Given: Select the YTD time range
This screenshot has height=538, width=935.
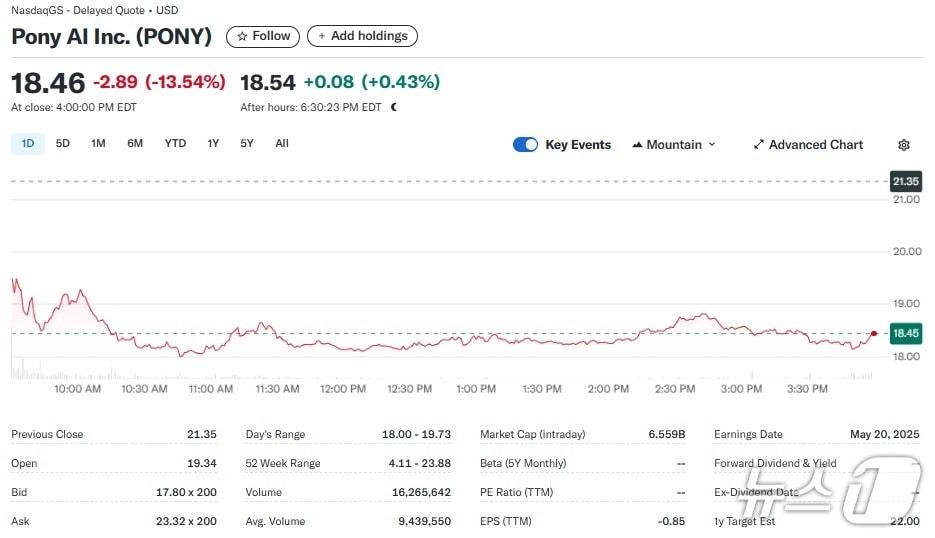Looking at the screenshot, I should tap(175, 144).
